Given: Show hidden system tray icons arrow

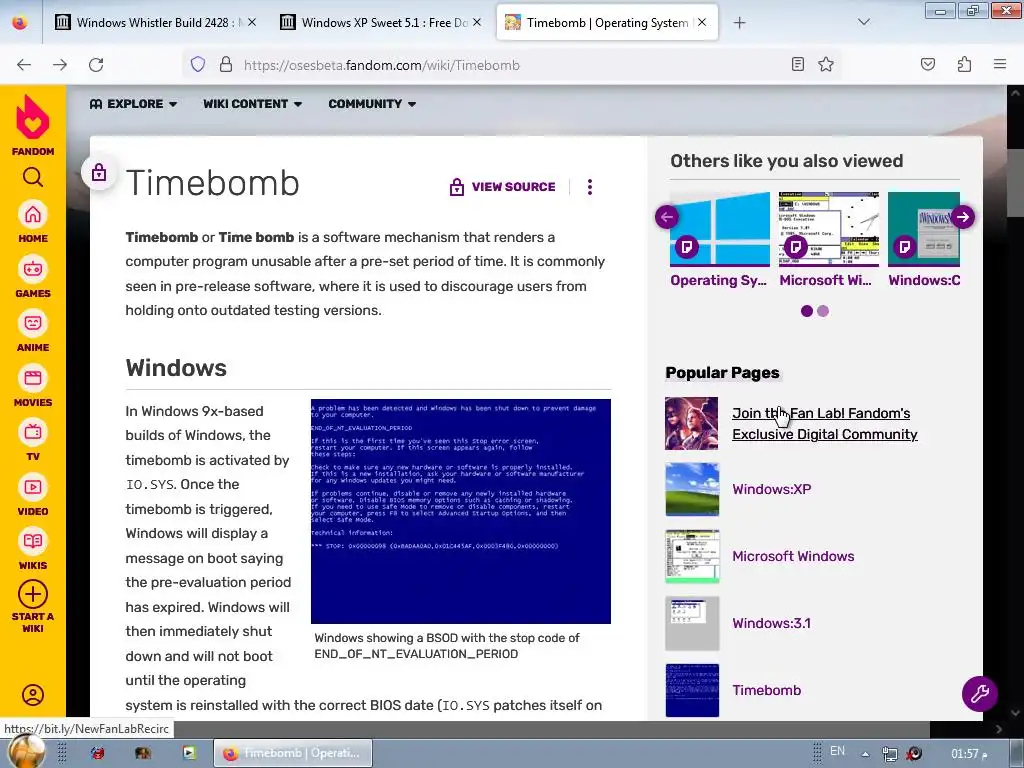Looking at the screenshot, I should point(865,754).
